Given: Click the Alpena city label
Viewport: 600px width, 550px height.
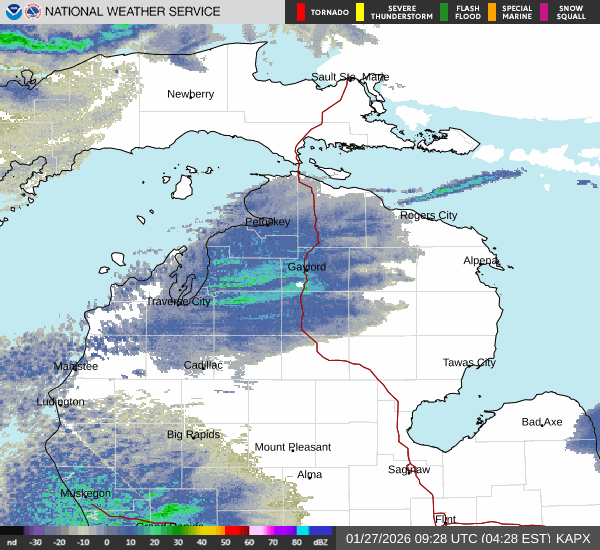Looking at the screenshot, I should [480, 260].
